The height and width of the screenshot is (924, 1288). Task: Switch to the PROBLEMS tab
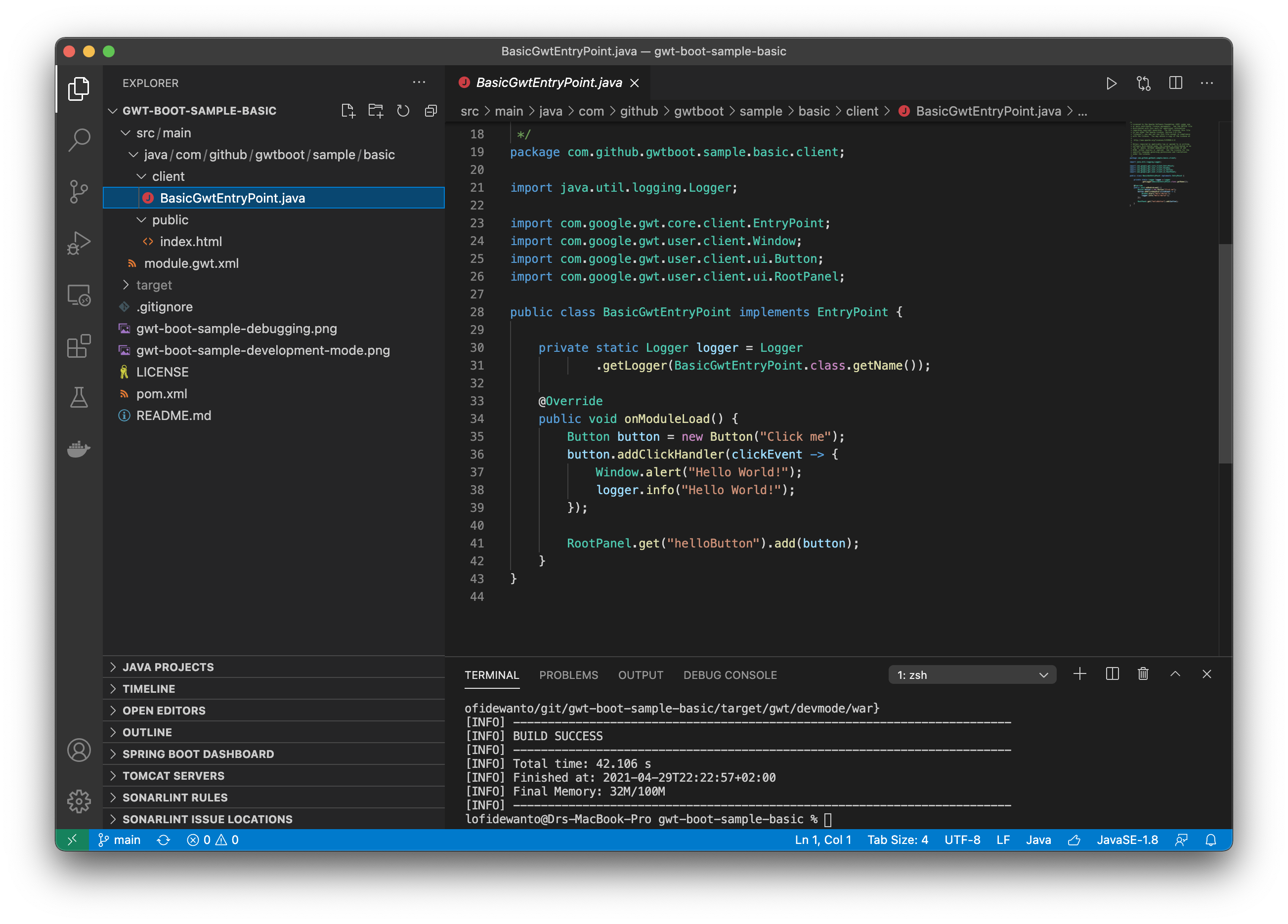pyautogui.click(x=568, y=674)
